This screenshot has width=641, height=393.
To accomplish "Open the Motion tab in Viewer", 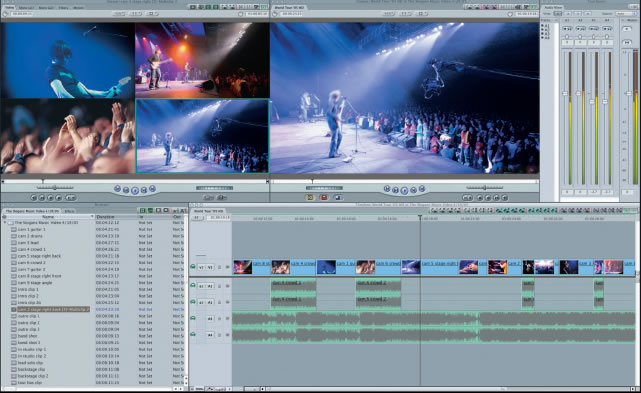I will point(78,7).
